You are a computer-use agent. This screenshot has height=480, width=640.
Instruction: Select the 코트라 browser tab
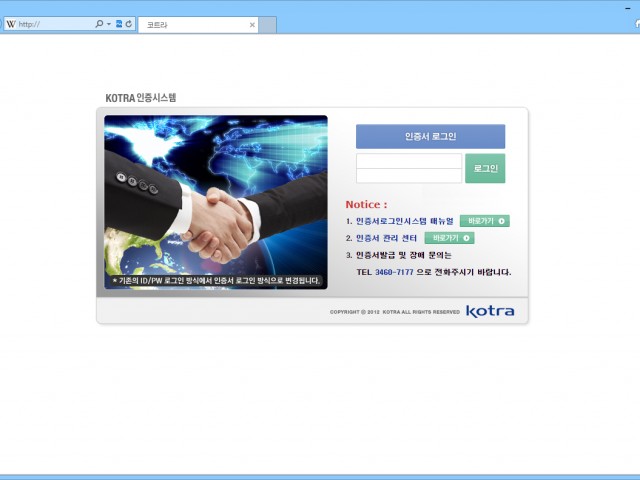[190, 24]
